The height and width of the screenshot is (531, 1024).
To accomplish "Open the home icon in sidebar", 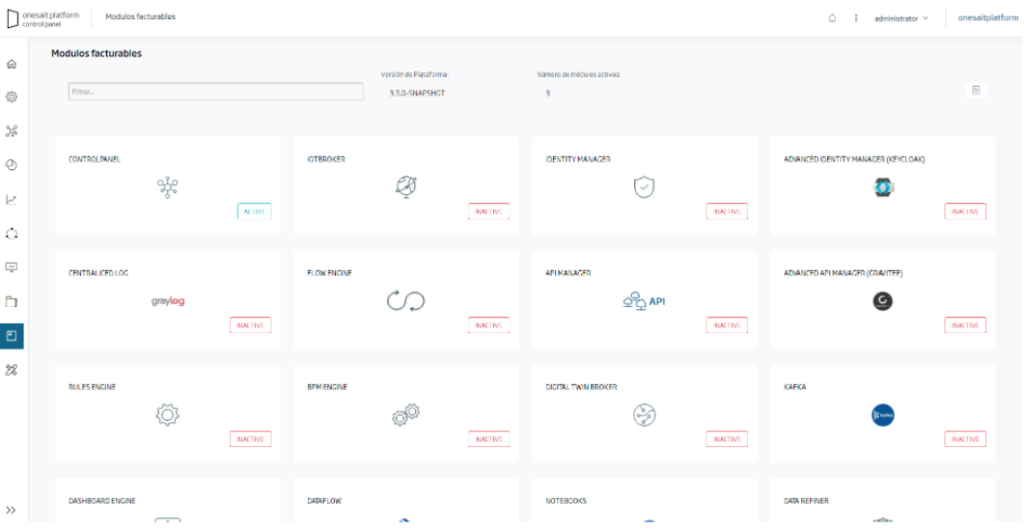I will (x=12, y=64).
